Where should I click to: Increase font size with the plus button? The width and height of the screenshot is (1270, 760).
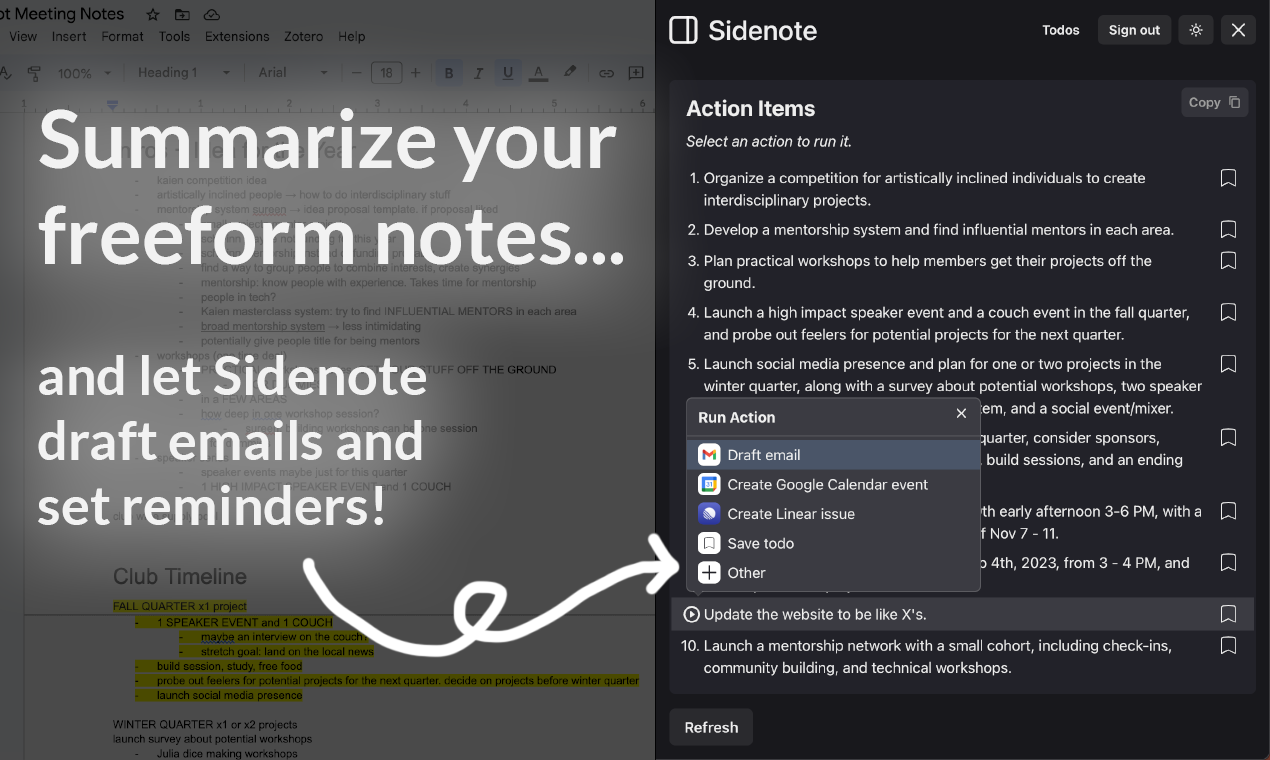tap(416, 73)
